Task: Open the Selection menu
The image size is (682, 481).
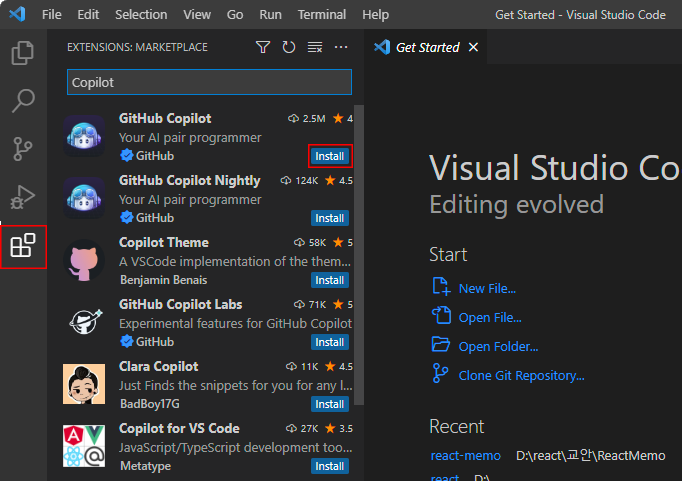Action: pos(141,15)
